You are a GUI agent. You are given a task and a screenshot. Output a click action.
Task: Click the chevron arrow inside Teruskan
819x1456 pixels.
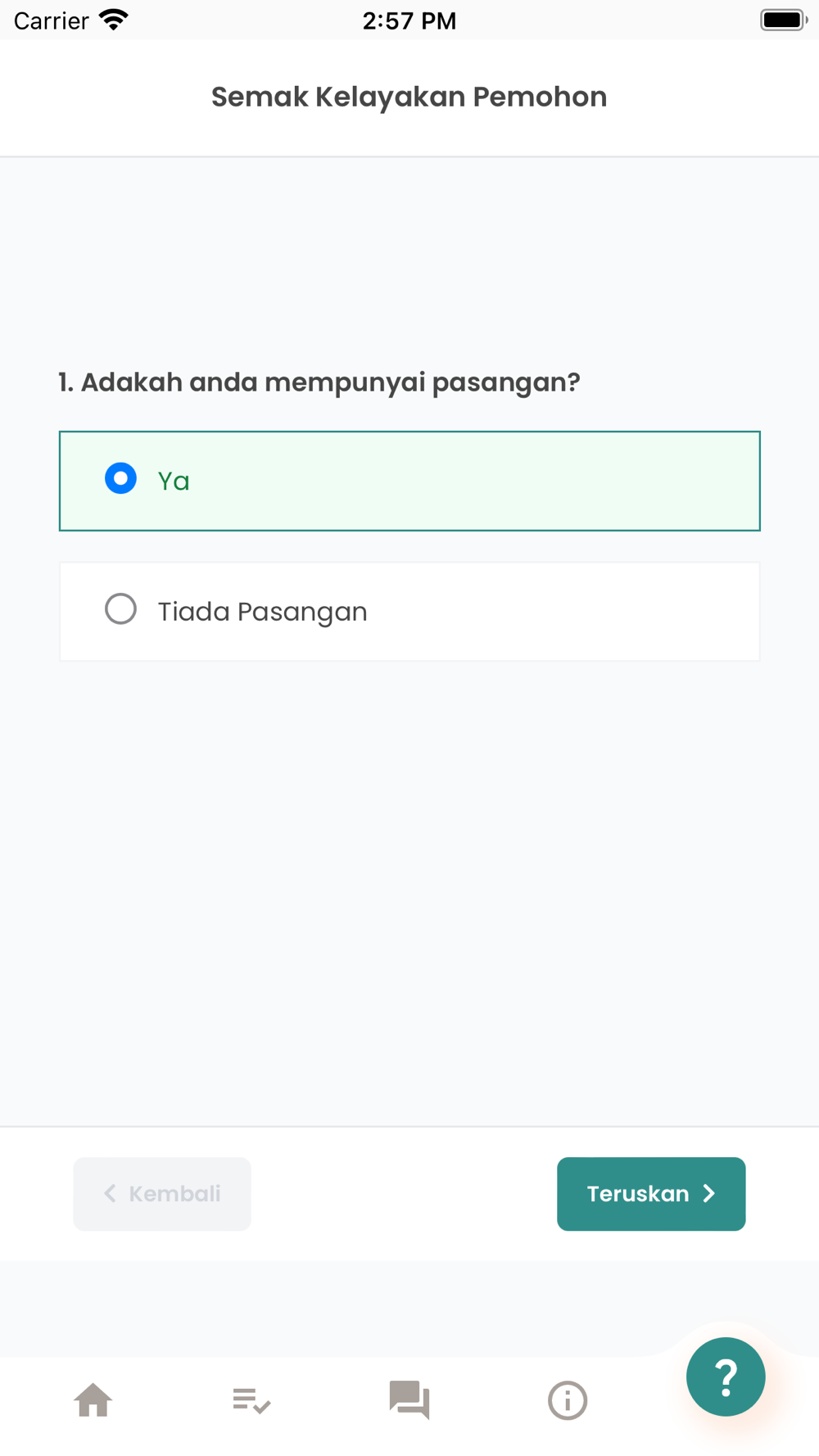tap(709, 1194)
